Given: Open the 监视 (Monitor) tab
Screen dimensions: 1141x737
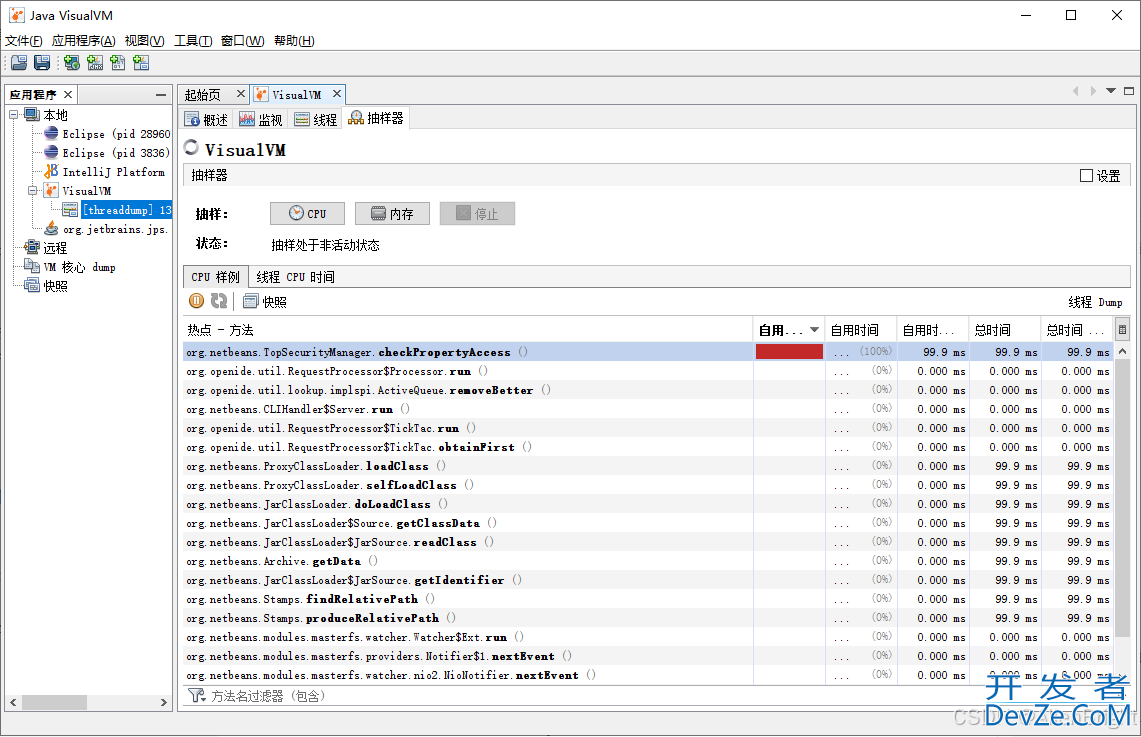Looking at the screenshot, I should (x=261, y=119).
